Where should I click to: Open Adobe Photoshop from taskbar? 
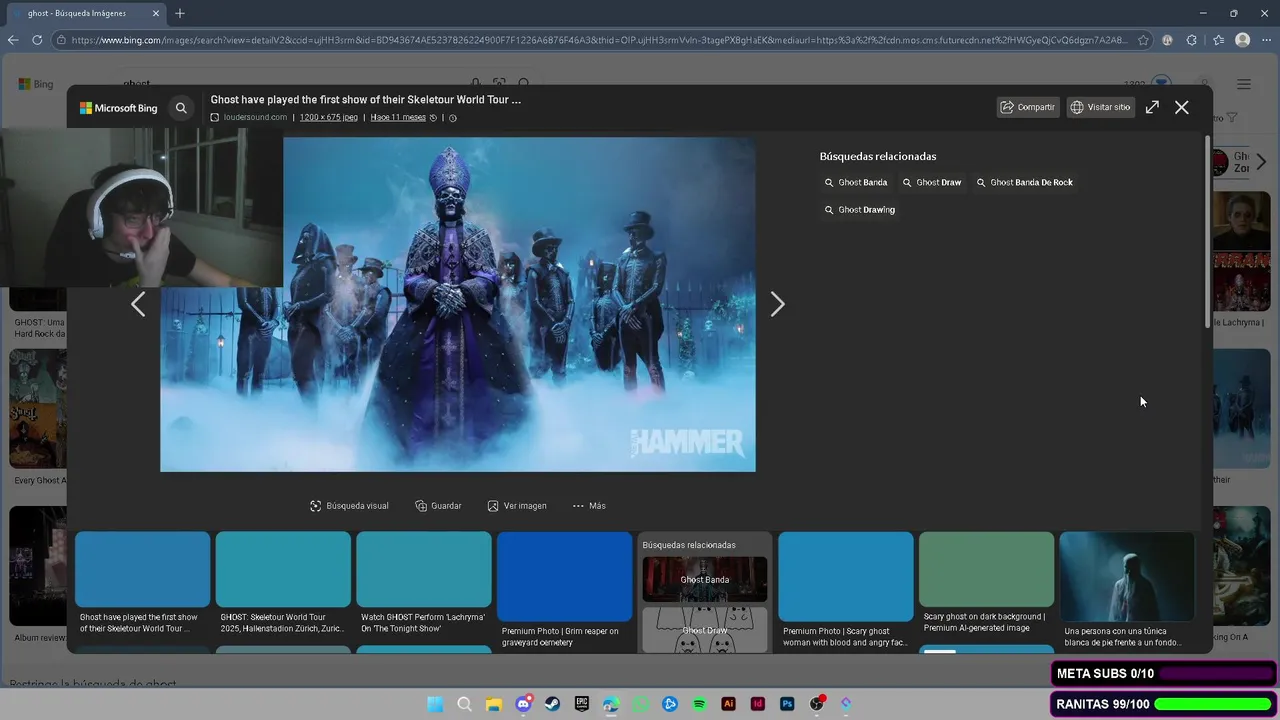[x=787, y=704]
